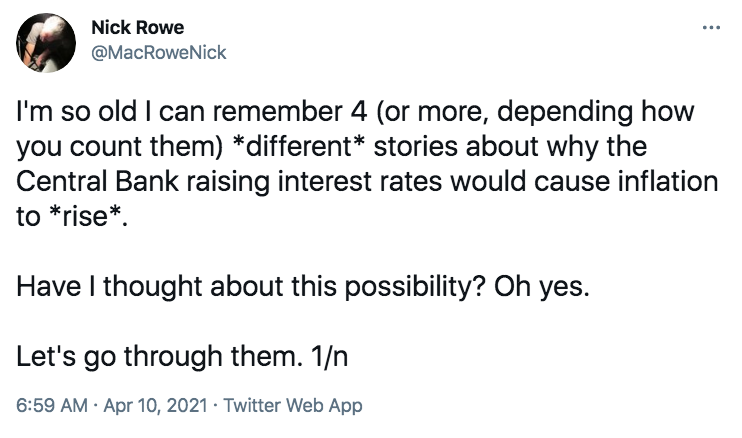Visit the @MacRoweNick handle link
The width and height of the screenshot is (742, 438).
[159, 53]
